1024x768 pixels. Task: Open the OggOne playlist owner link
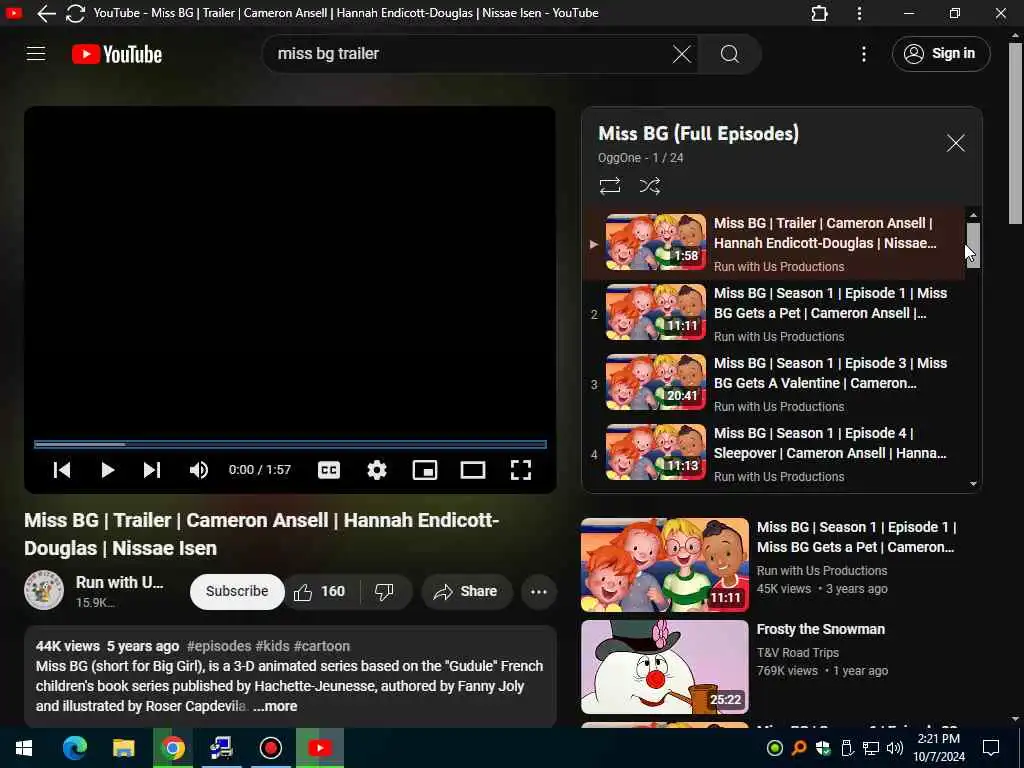tap(619, 158)
